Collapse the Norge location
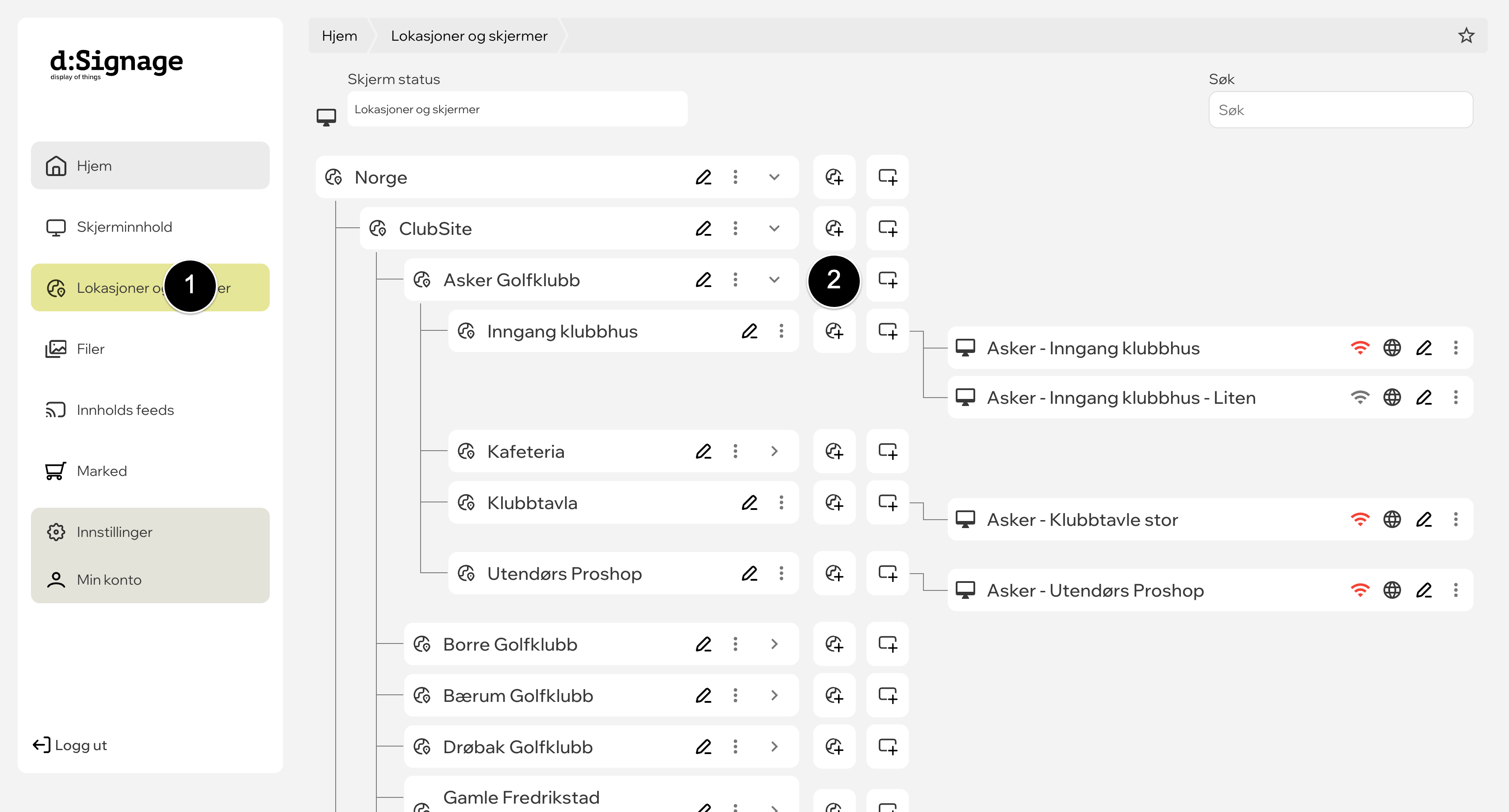Viewport: 1509px width, 812px height. [774, 177]
